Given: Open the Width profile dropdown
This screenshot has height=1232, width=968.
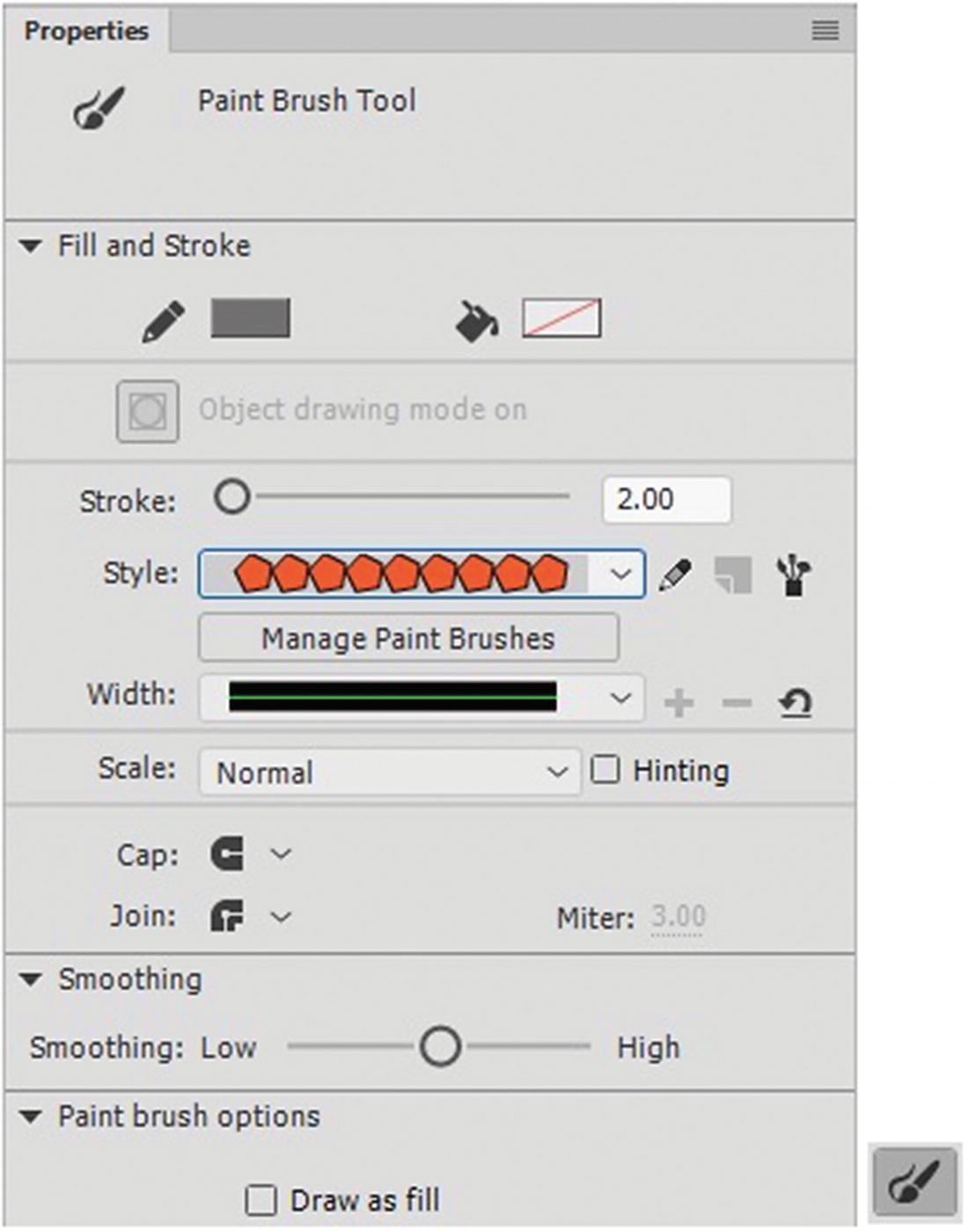Looking at the screenshot, I should [x=620, y=699].
